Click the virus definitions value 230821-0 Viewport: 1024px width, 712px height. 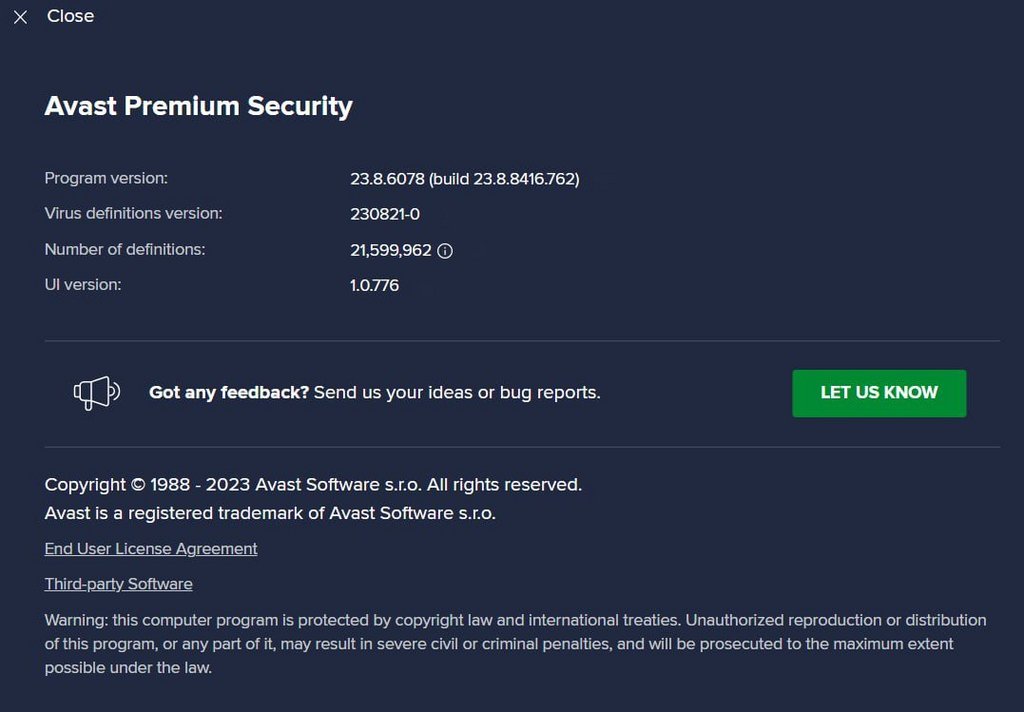[x=385, y=214]
